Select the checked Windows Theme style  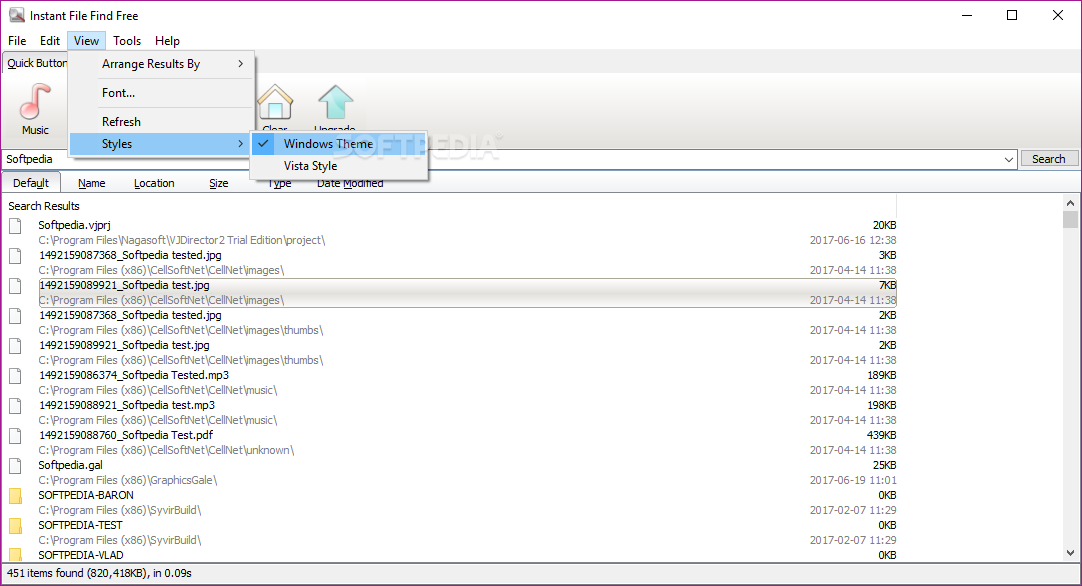[x=338, y=144]
